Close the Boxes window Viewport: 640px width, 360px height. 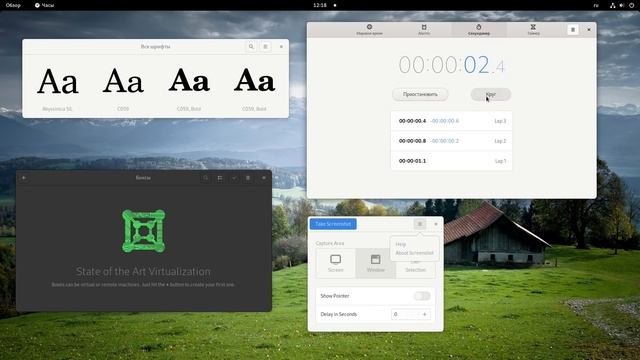point(264,178)
